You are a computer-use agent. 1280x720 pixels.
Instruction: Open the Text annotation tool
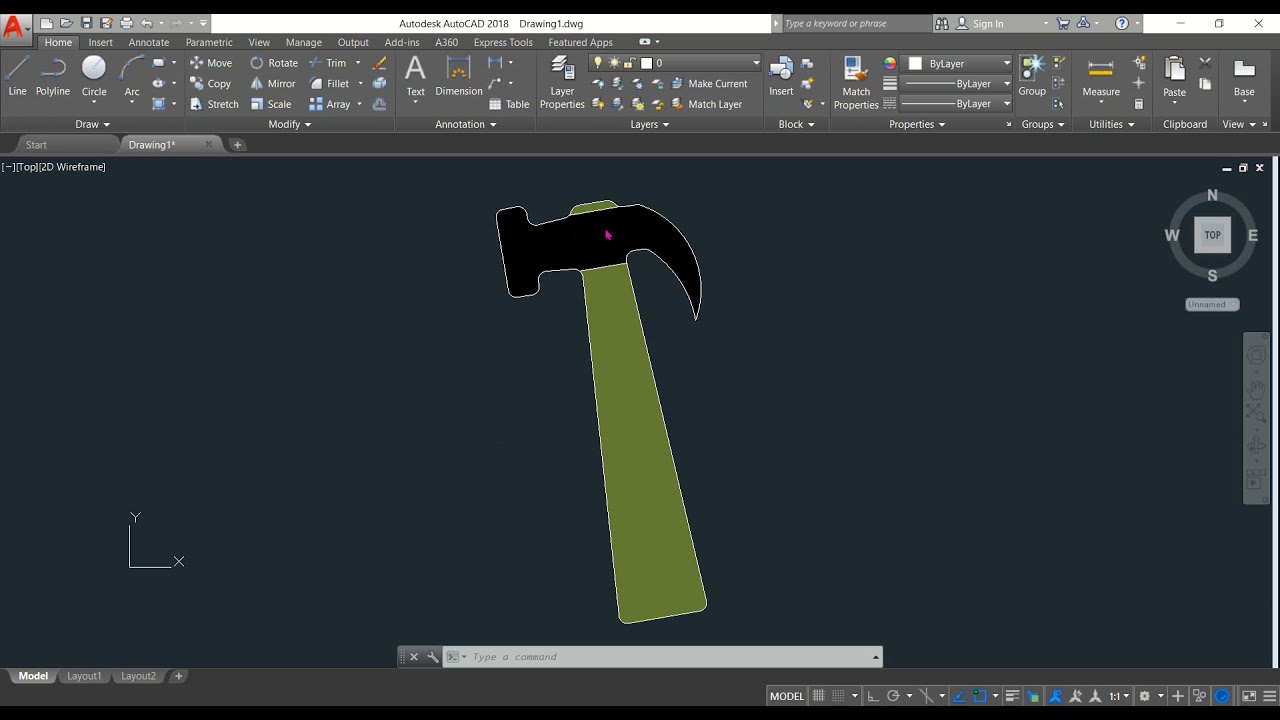(415, 77)
